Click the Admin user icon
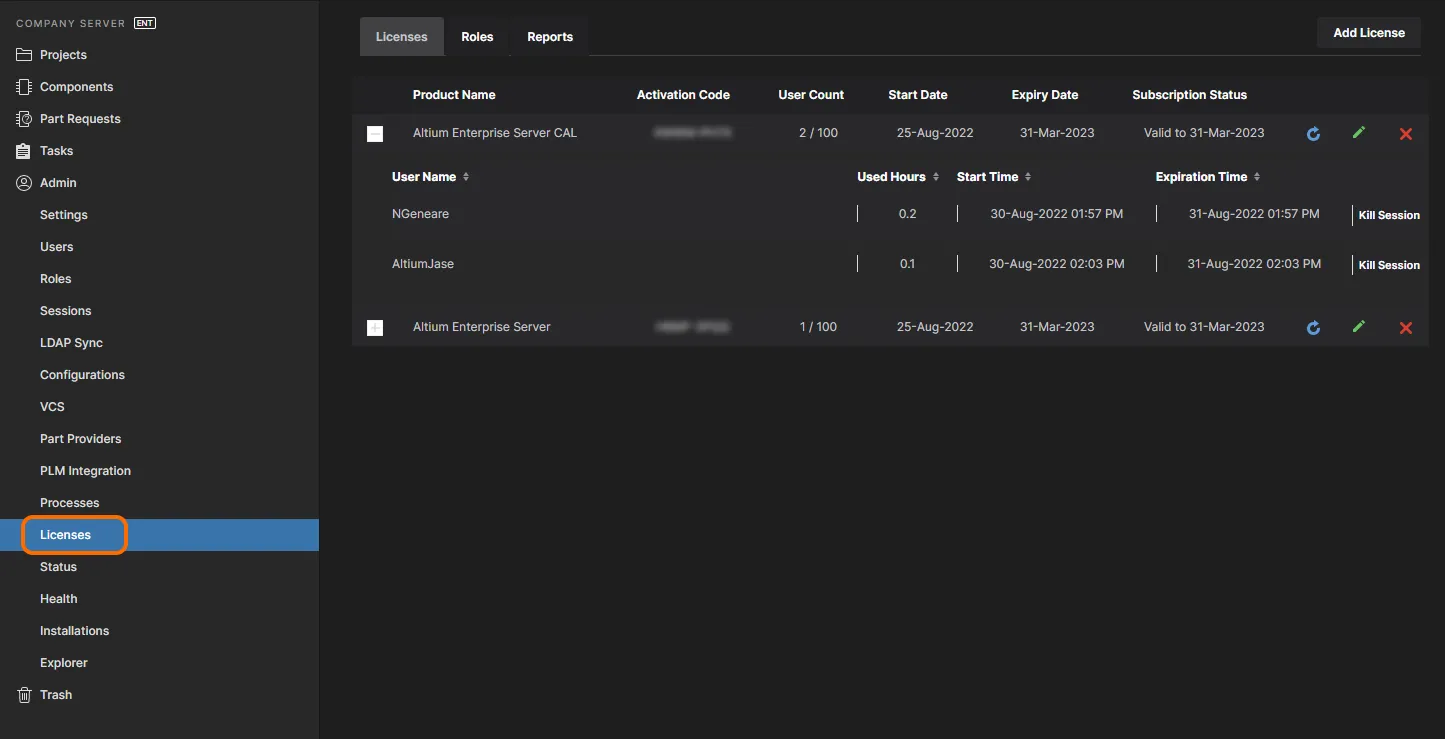 [x=24, y=183]
